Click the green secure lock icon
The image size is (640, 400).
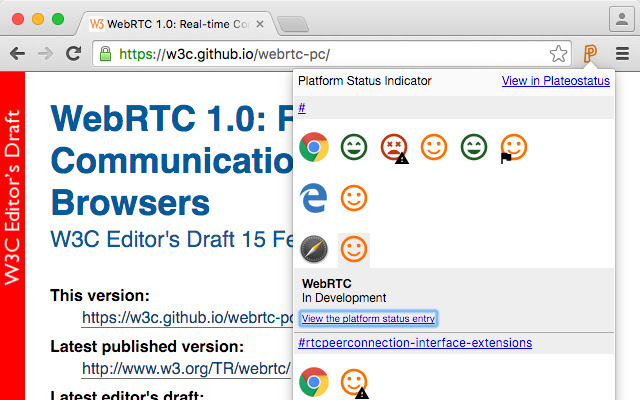point(105,54)
